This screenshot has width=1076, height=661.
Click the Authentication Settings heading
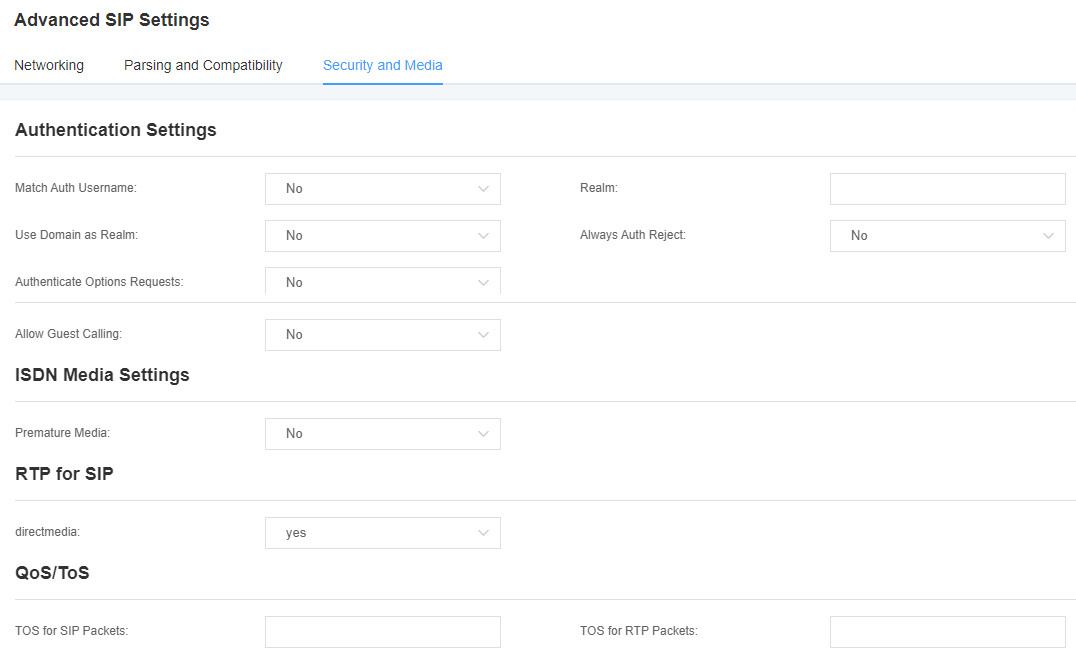(116, 130)
